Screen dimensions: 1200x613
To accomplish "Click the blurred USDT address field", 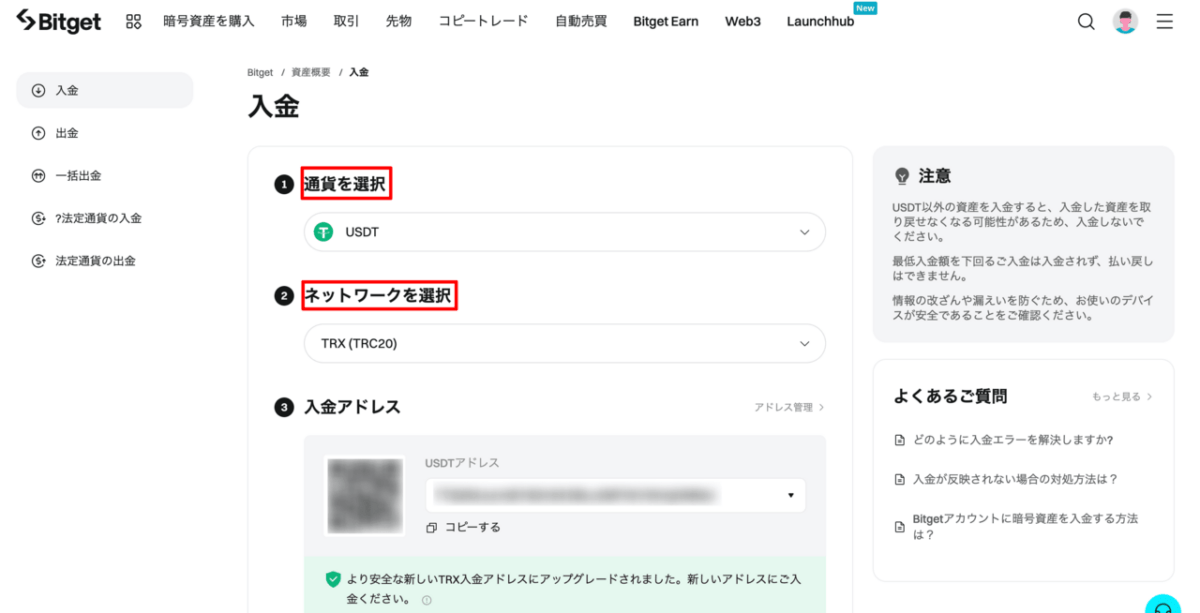I will tap(615, 495).
